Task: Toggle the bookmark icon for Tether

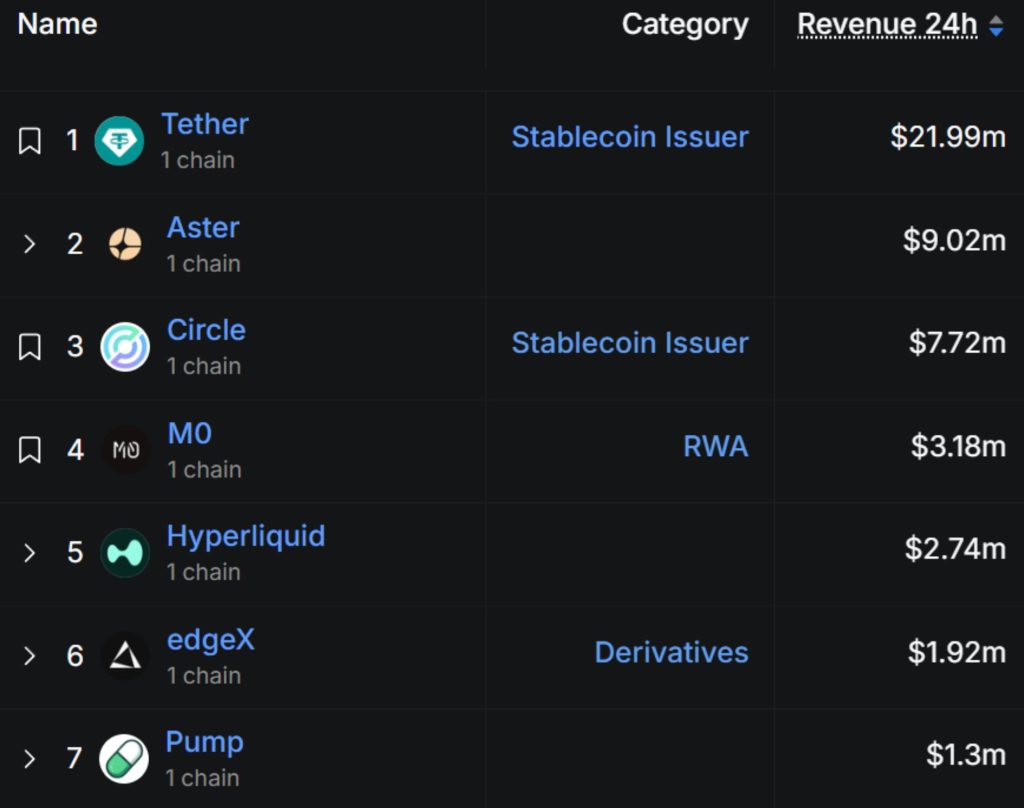Action: [31, 140]
